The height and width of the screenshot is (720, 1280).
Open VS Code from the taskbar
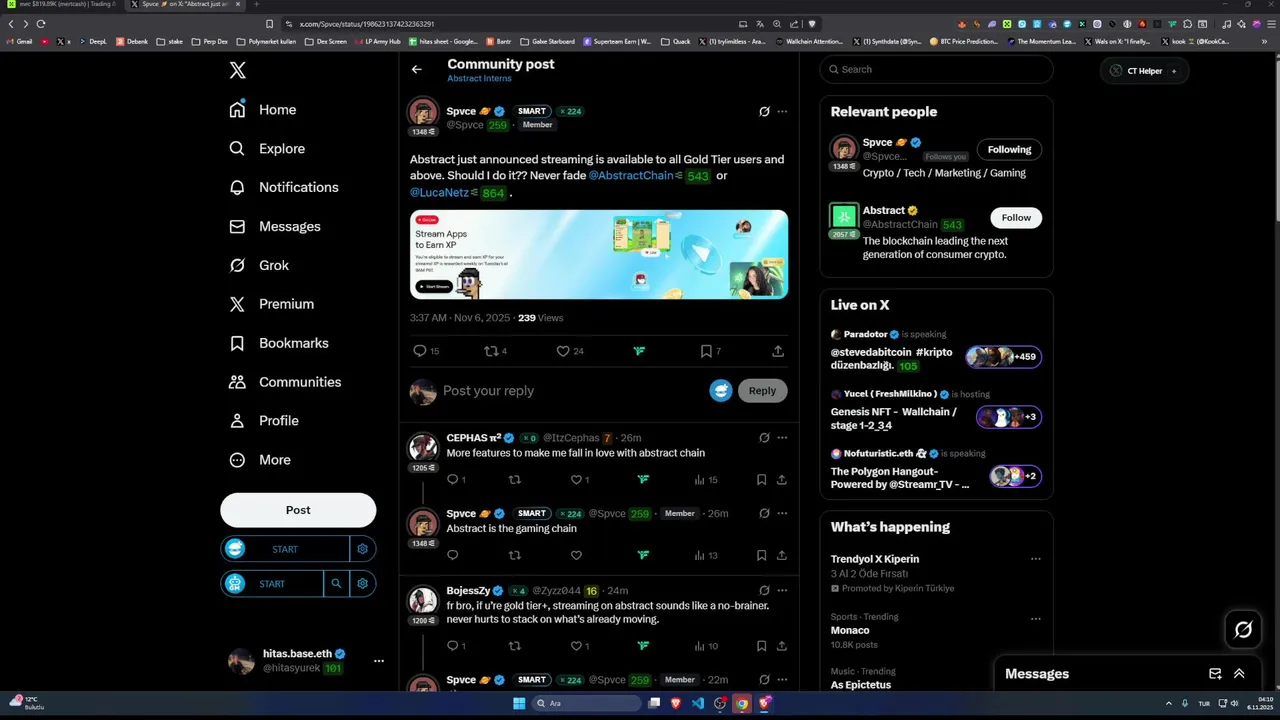tap(698, 703)
